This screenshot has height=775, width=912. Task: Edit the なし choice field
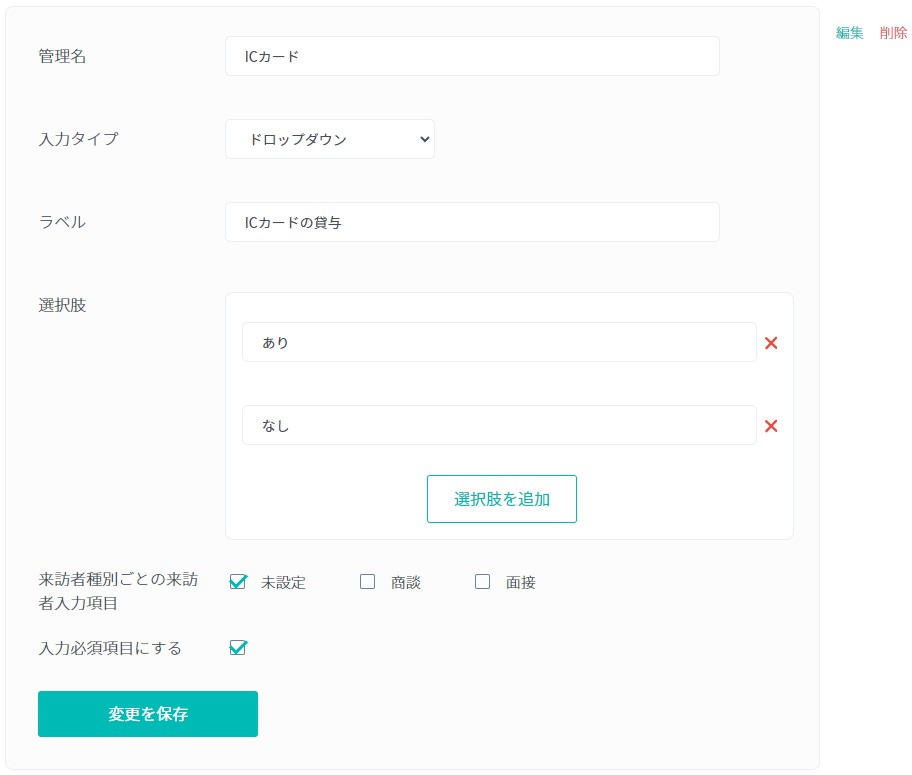click(x=499, y=425)
